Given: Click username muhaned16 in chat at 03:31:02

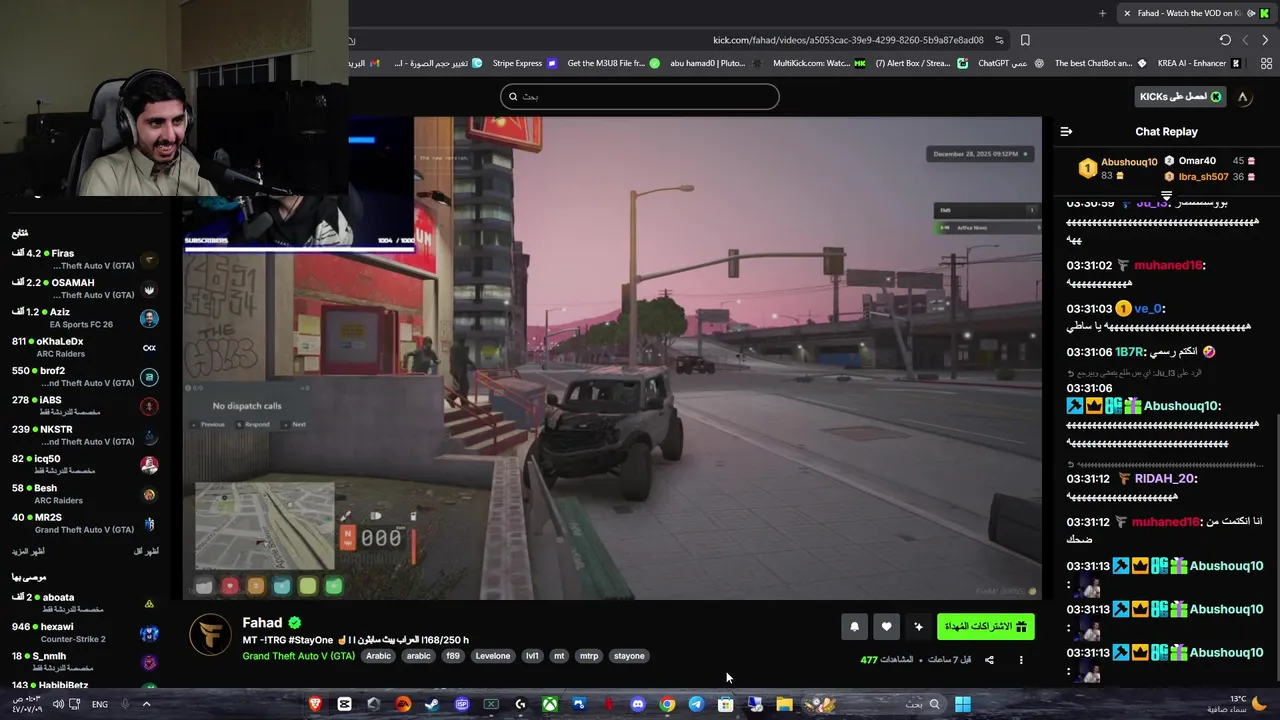Looking at the screenshot, I should pyautogui.click(x=1167, y=266).
